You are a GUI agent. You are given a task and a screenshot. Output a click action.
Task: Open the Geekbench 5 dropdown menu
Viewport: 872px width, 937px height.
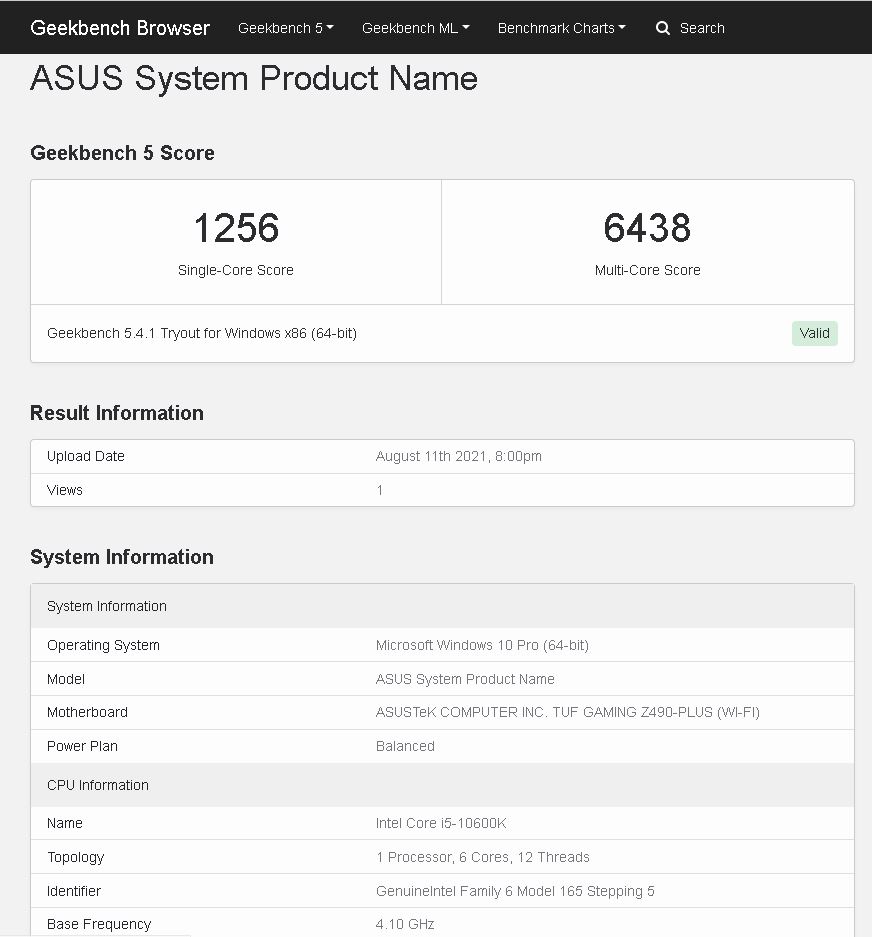(286, 28)
